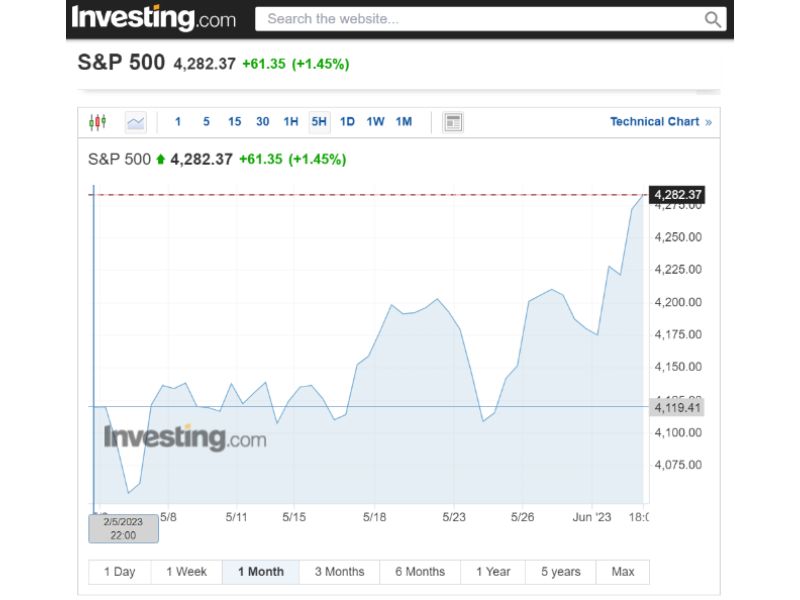The width and height of the screenshot is (800, 600).
Task: Switch chart interval to 1W
Action: (376, 122)
